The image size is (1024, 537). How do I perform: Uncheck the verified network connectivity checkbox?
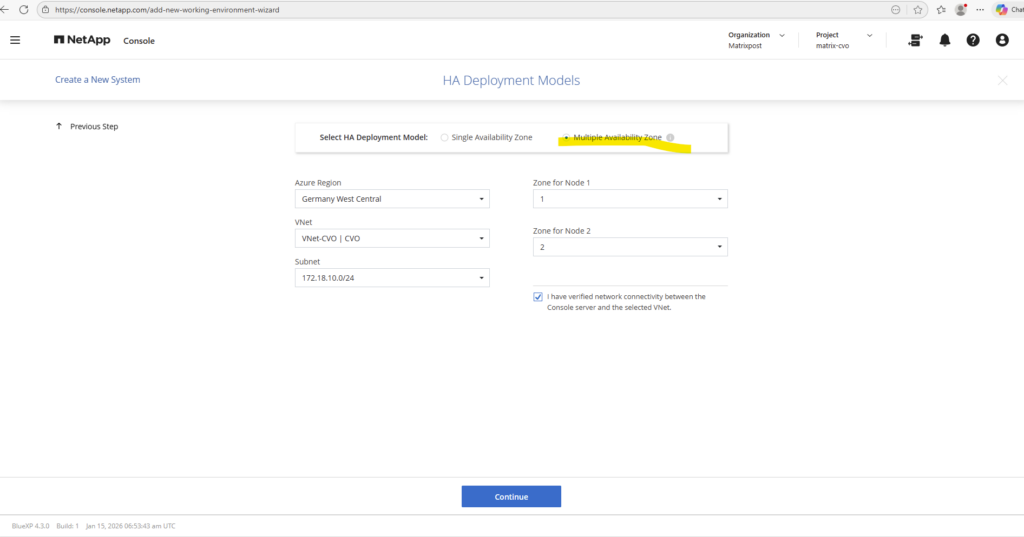click(x=538, y=297)
